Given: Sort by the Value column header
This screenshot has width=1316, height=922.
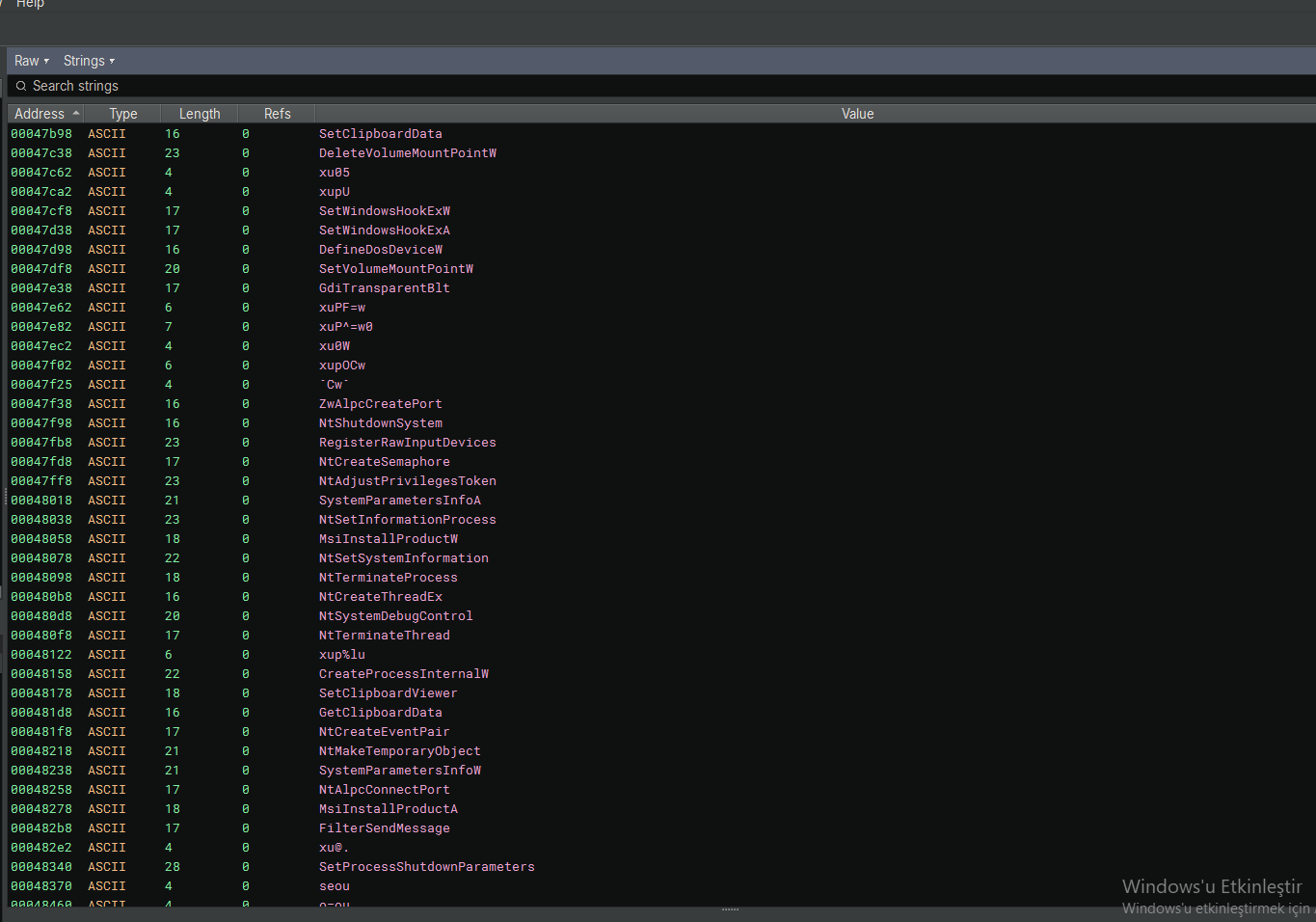Looking at the screenshot, I should [857, 114].
